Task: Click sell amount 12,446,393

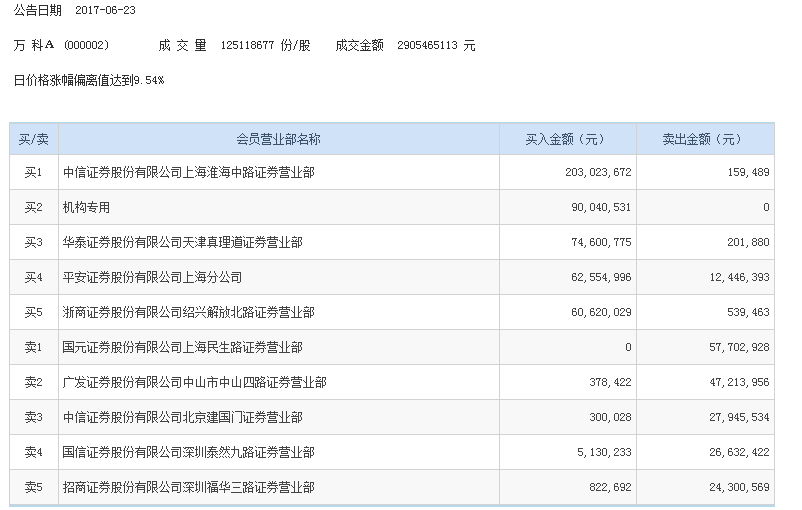Action: pyautogui.click(x=740, y=277)
